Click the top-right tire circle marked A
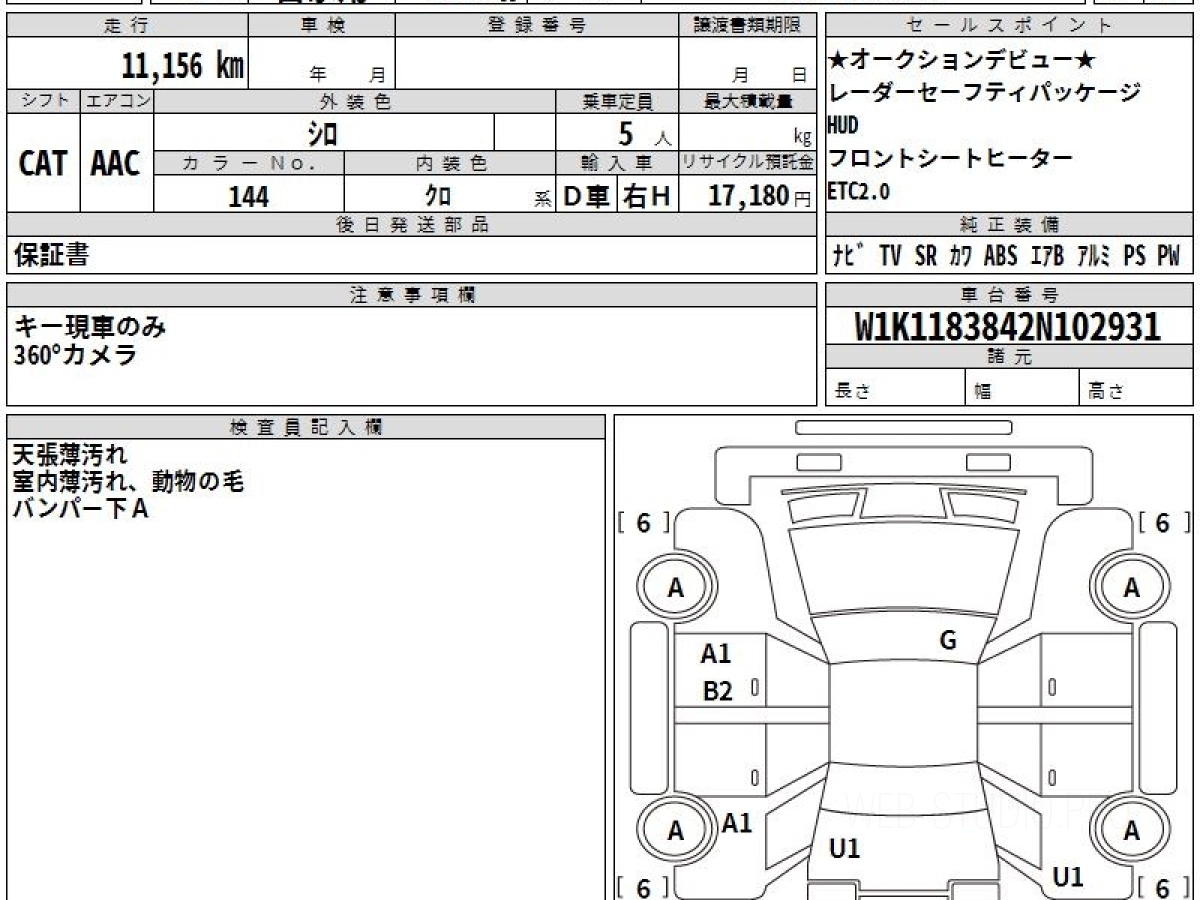This screenshot has width=1200, height=900. (1131, 589)
